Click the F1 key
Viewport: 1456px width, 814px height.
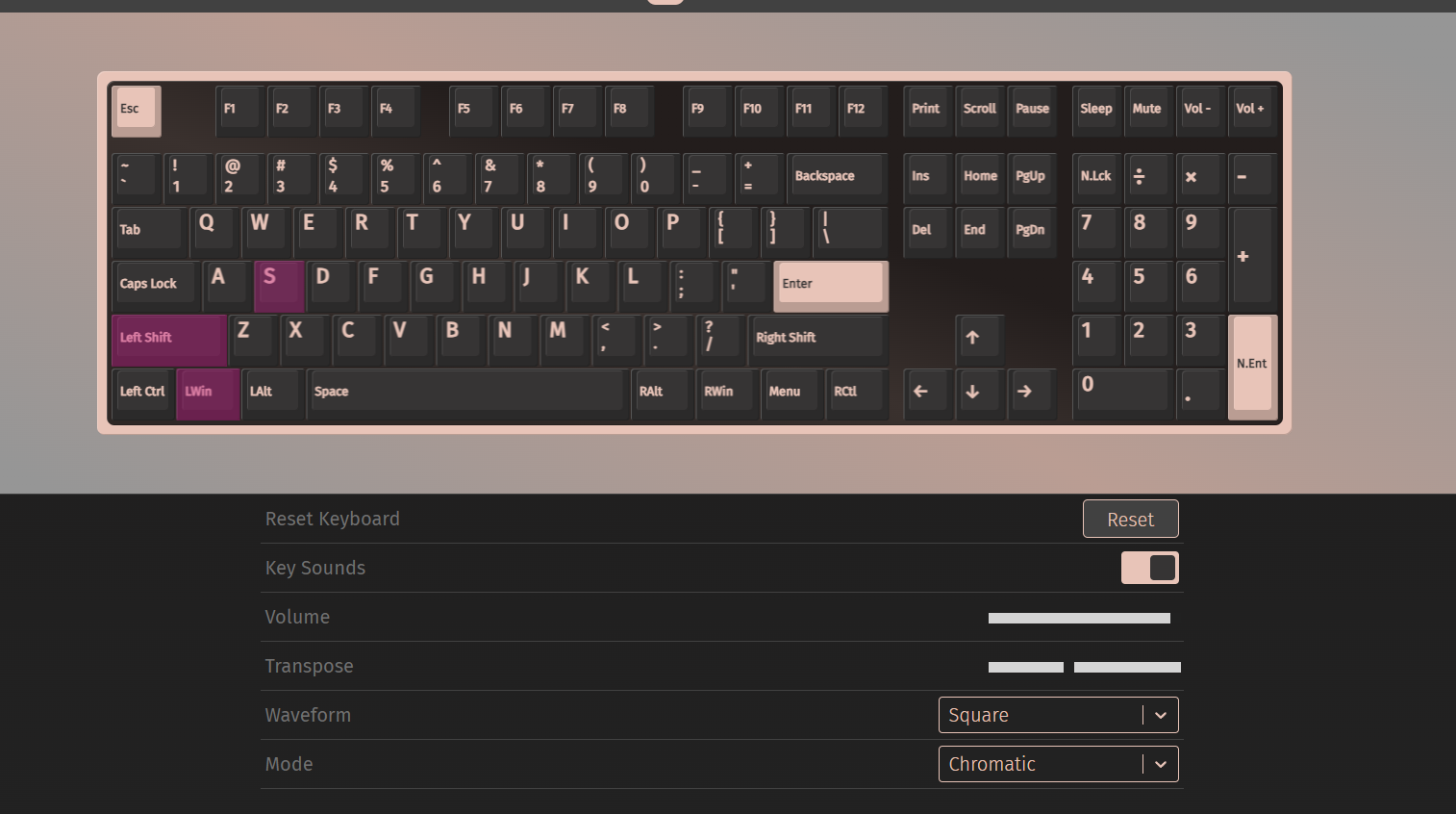point(240,111)
